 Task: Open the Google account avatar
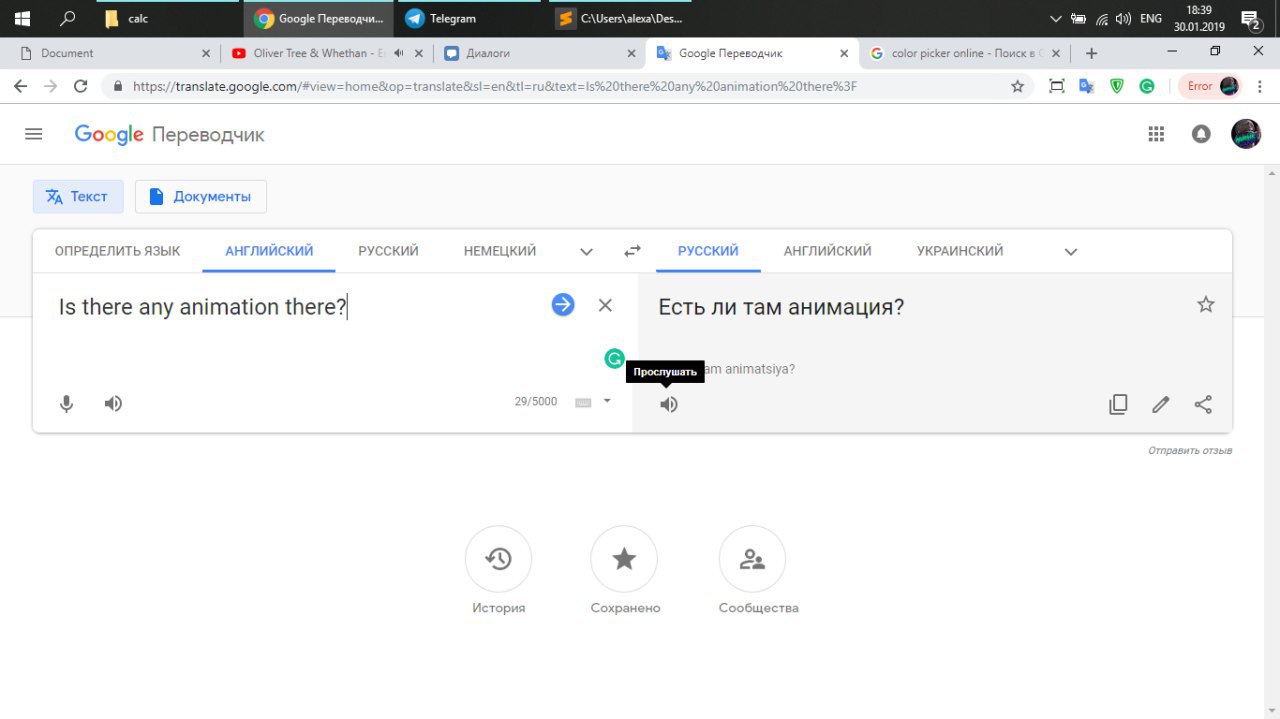1246,134
